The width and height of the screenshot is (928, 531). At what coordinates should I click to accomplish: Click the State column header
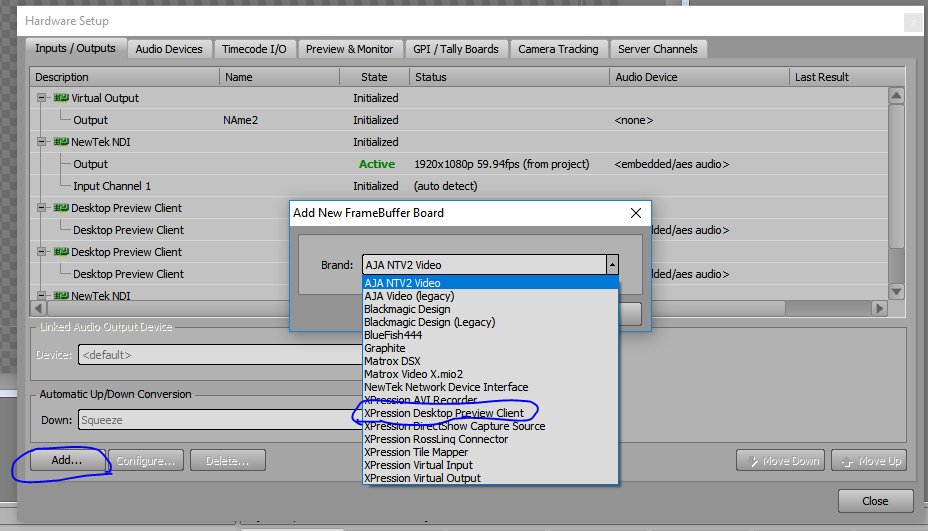pyautogui.click(x=374, y=77)
